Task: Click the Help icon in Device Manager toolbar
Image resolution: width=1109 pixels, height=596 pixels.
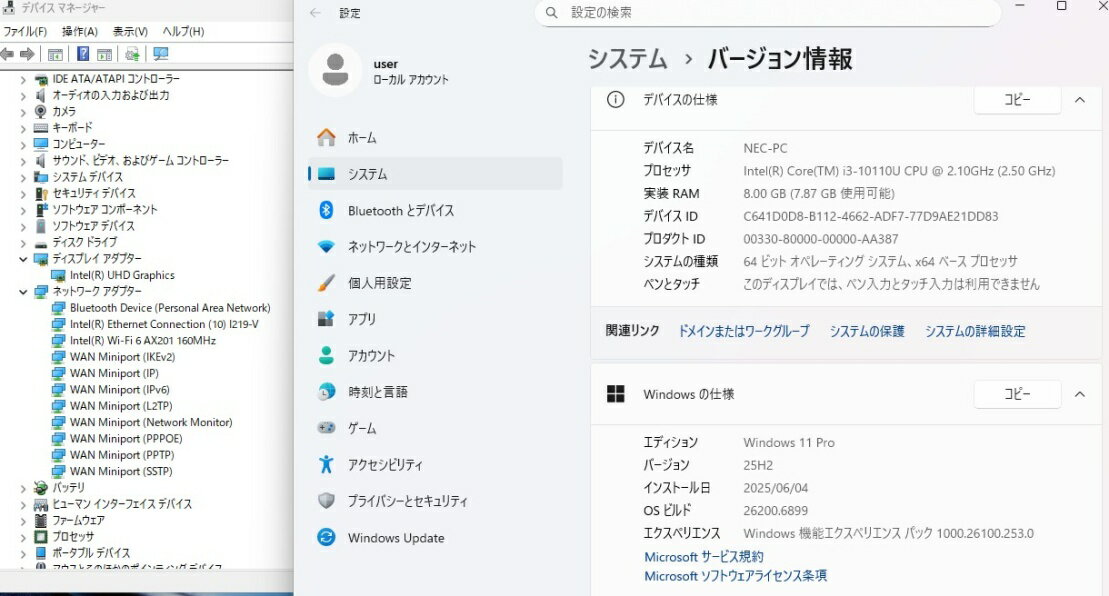Action: click(x=83, y=54)
